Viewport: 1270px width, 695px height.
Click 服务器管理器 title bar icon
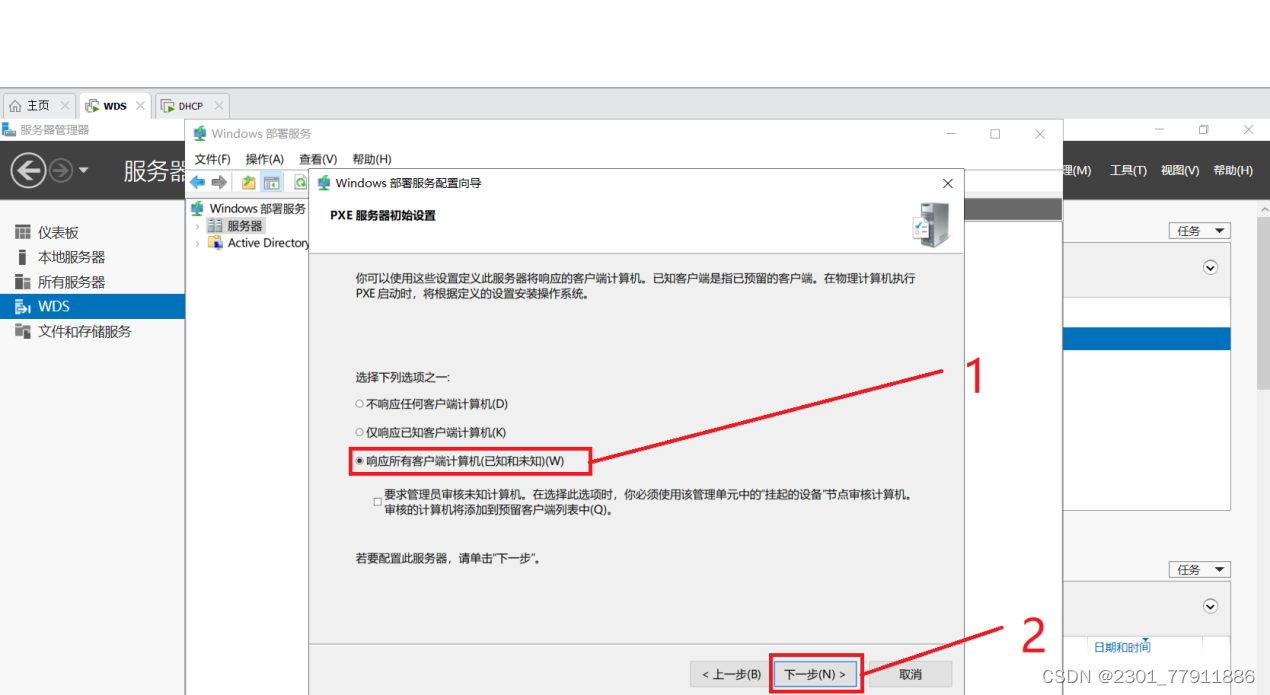point(8,129)
